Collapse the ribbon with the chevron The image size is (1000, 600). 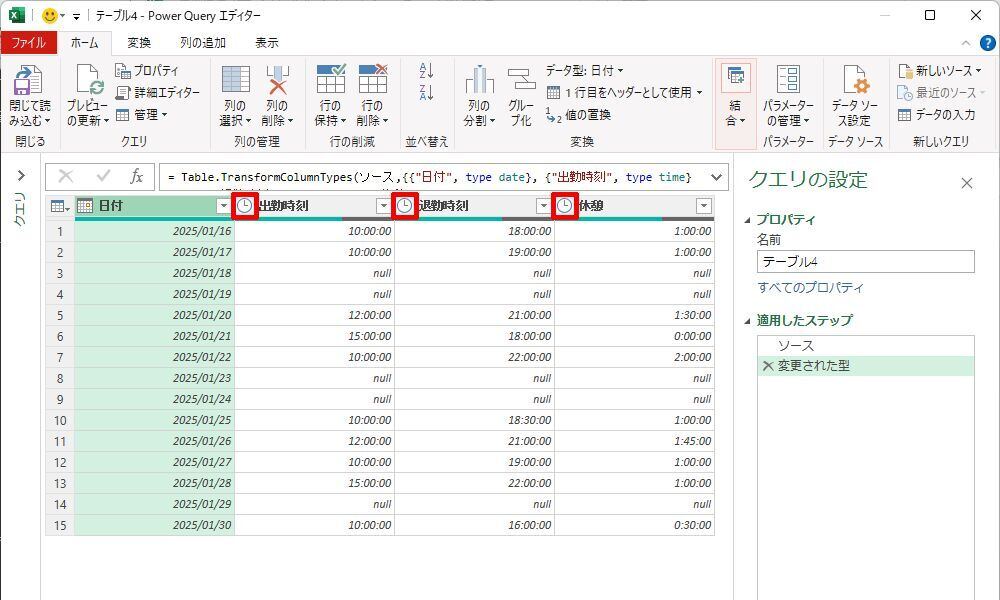click(x=966, y=43)
